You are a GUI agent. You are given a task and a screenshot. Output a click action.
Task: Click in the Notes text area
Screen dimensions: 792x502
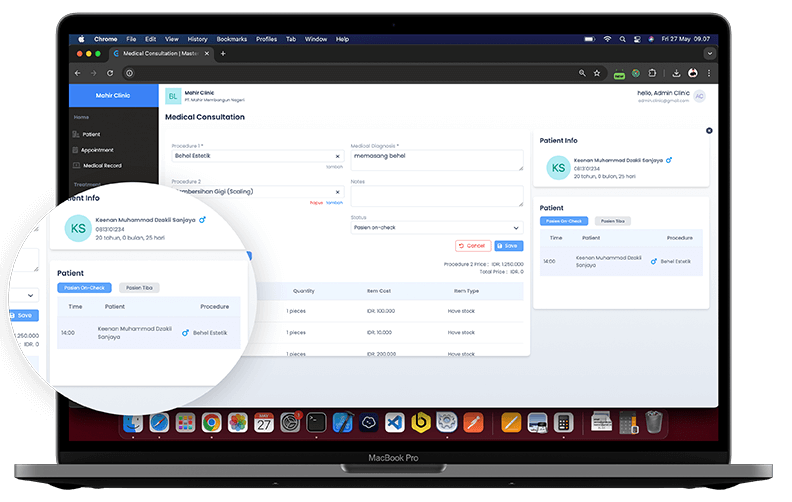tap(436, 195)
